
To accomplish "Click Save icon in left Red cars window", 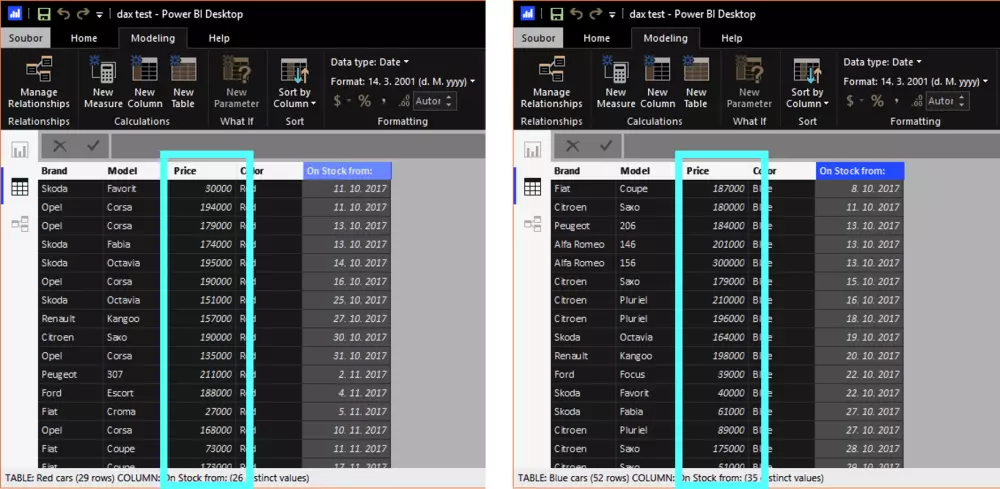I will click(44, 14).
